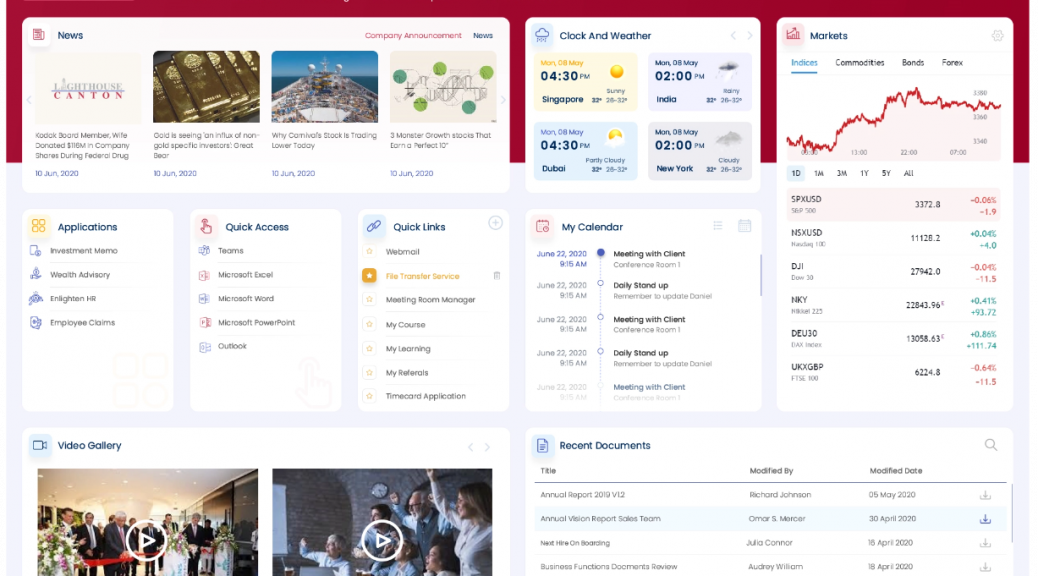Click the Enlighten HR application icon

[x=36, y=299]
